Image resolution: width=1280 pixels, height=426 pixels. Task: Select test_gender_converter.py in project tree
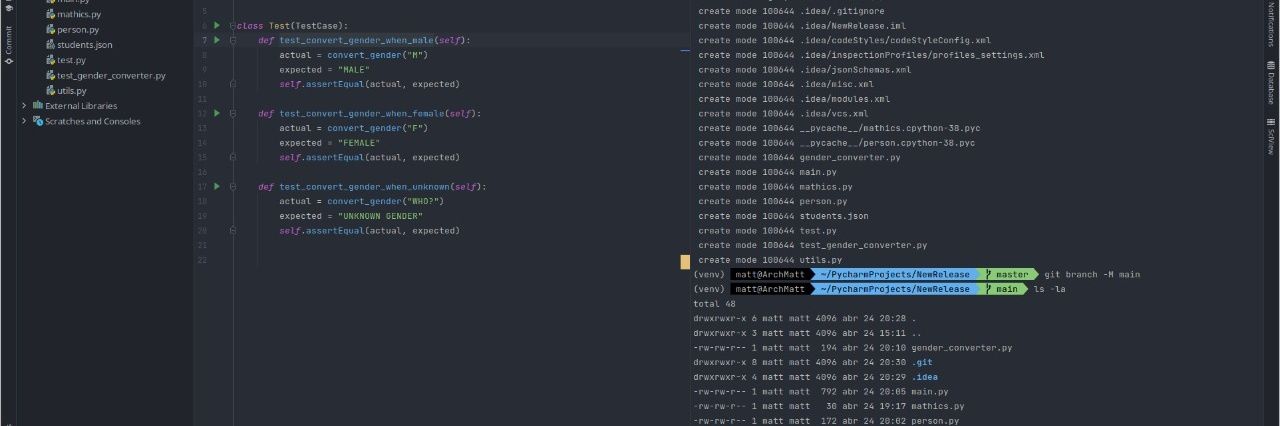pos(111,75)
